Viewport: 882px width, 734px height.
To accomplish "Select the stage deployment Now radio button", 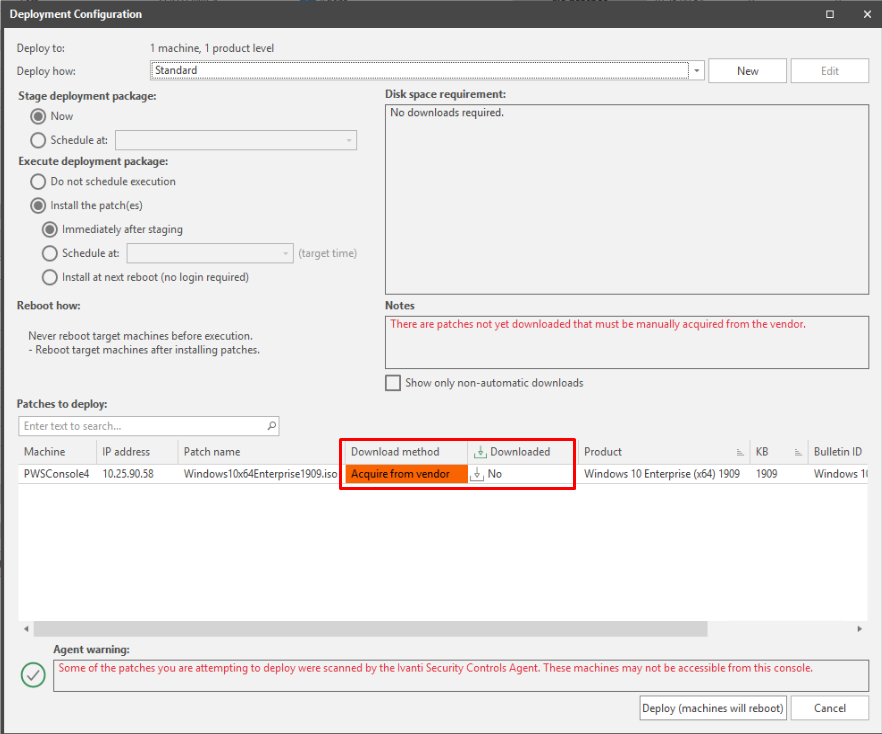I will coord(38,116).
